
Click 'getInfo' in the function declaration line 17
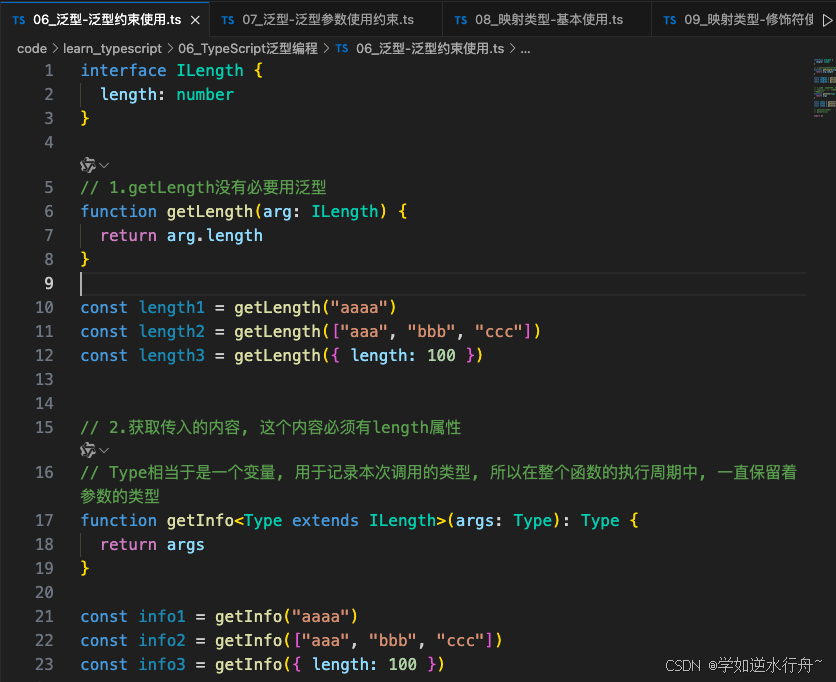click(200, 520)
